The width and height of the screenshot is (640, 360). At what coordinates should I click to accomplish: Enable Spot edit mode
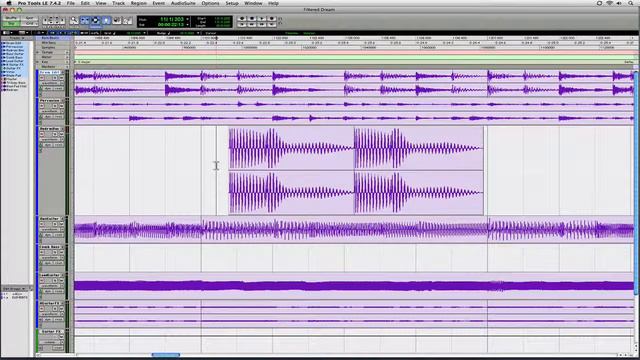[29, 18]
